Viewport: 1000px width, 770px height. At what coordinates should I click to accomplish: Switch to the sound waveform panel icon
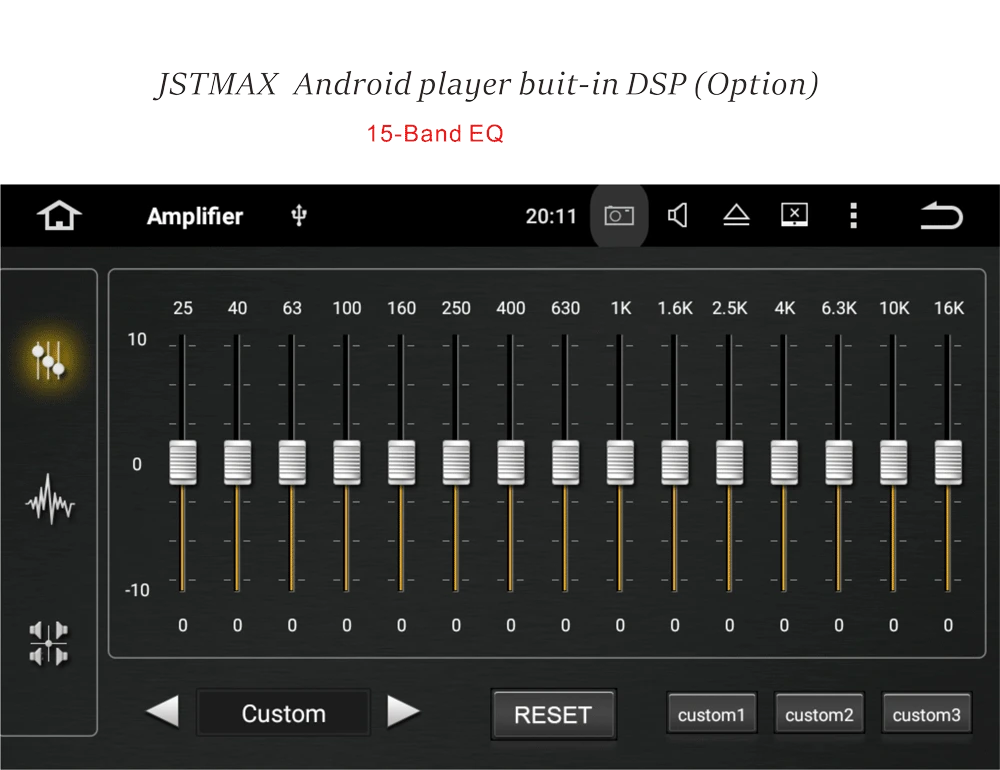[x=50, y=500]
